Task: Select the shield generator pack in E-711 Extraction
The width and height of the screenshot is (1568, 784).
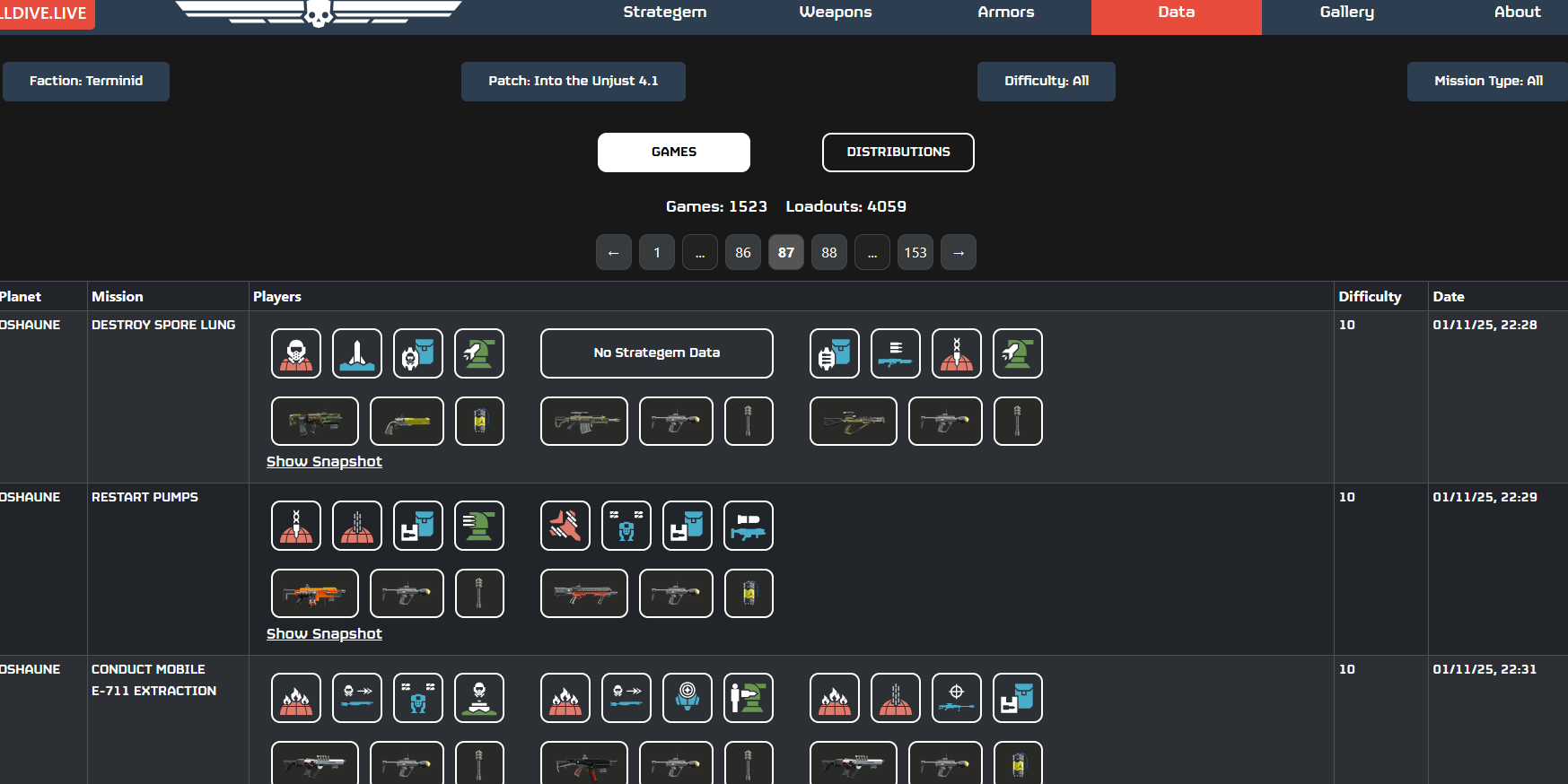Action: coord(688,698)
